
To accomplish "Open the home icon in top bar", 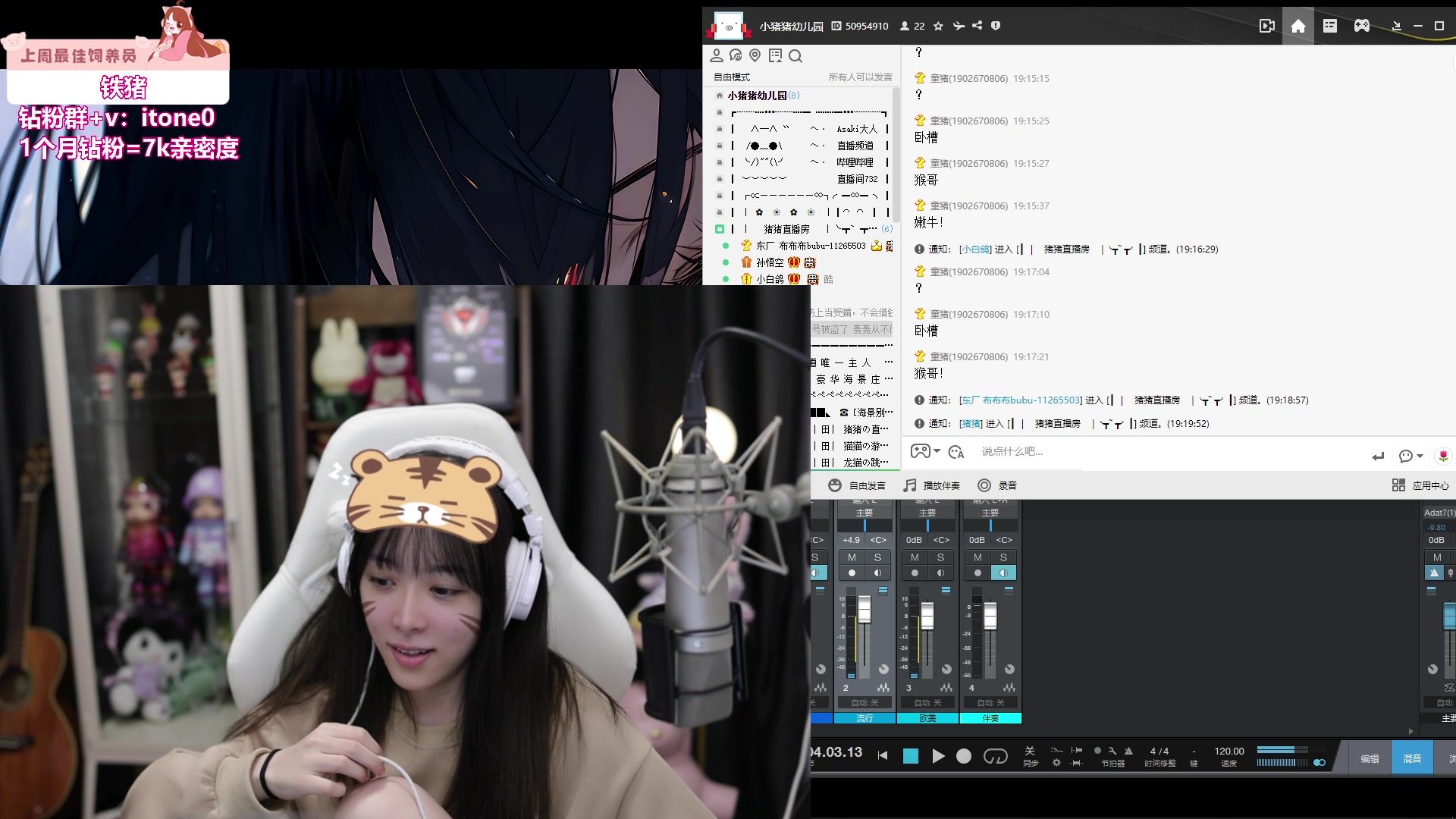I will tap(1298, 27).
